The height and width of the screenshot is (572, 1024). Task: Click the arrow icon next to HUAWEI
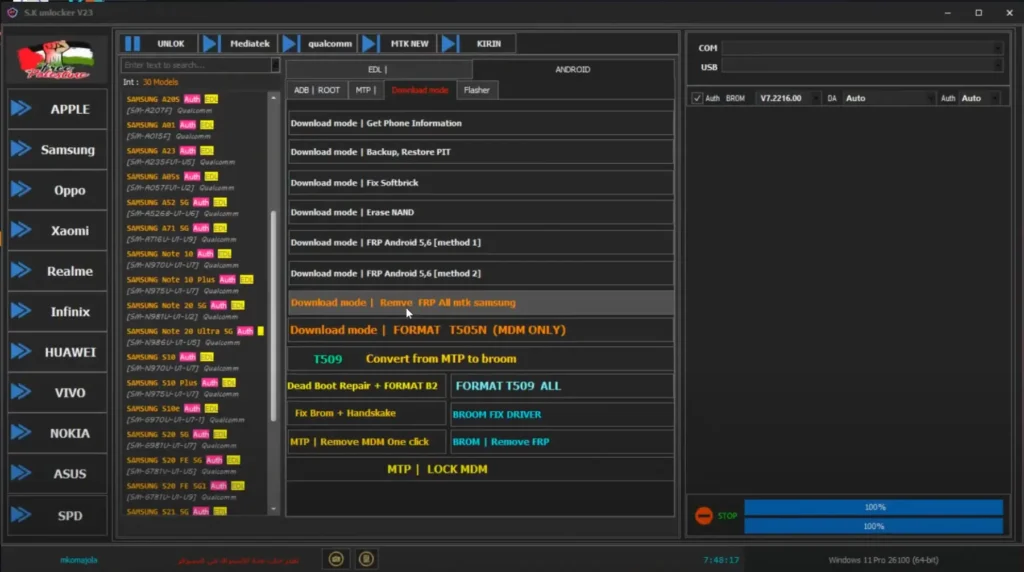21,352
